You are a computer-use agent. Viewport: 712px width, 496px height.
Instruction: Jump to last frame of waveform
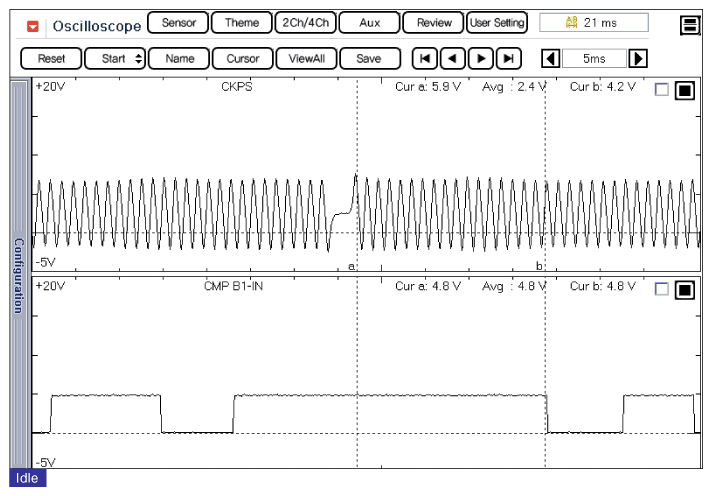click(x=509, y=59)
